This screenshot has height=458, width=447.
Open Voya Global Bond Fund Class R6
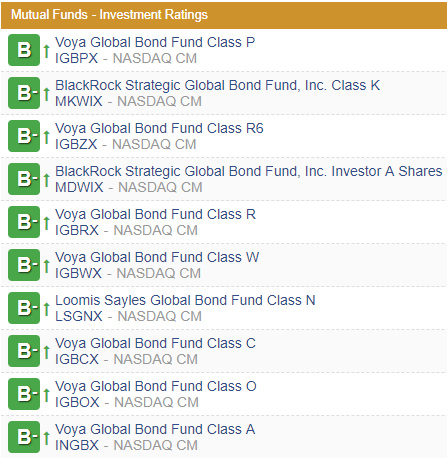(x=159, y=128)
